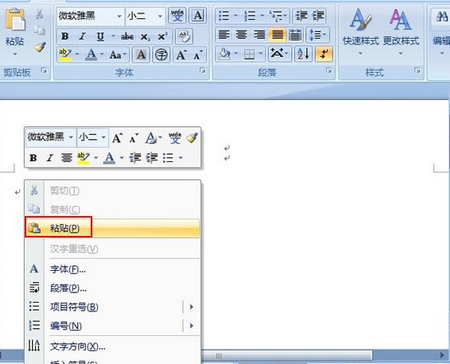Choose 文字方向(X)... in context menu
The height and width of the screenshot is (364, 450).
113,346
